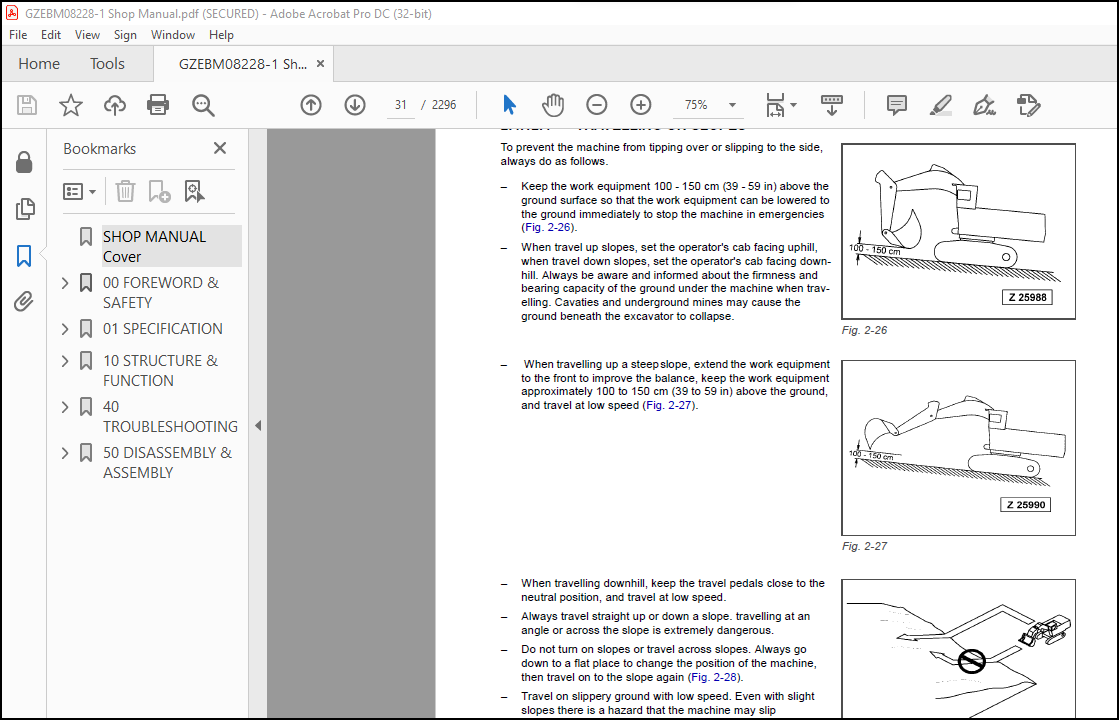Open the Sign menu
Screen dimensions: 1119x720
point(125,35)
